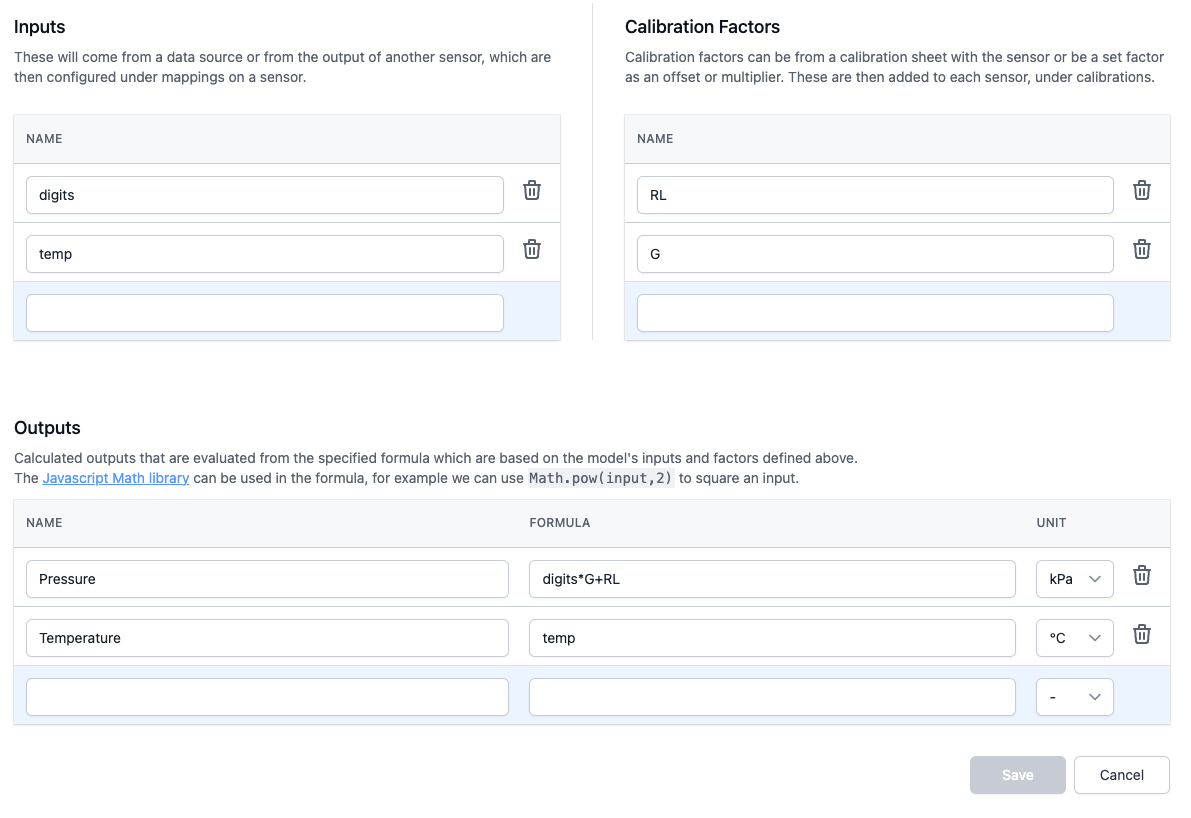Remove the G calibration factor
This screenshot has width=1191, height=818.
coord(1142,249)
